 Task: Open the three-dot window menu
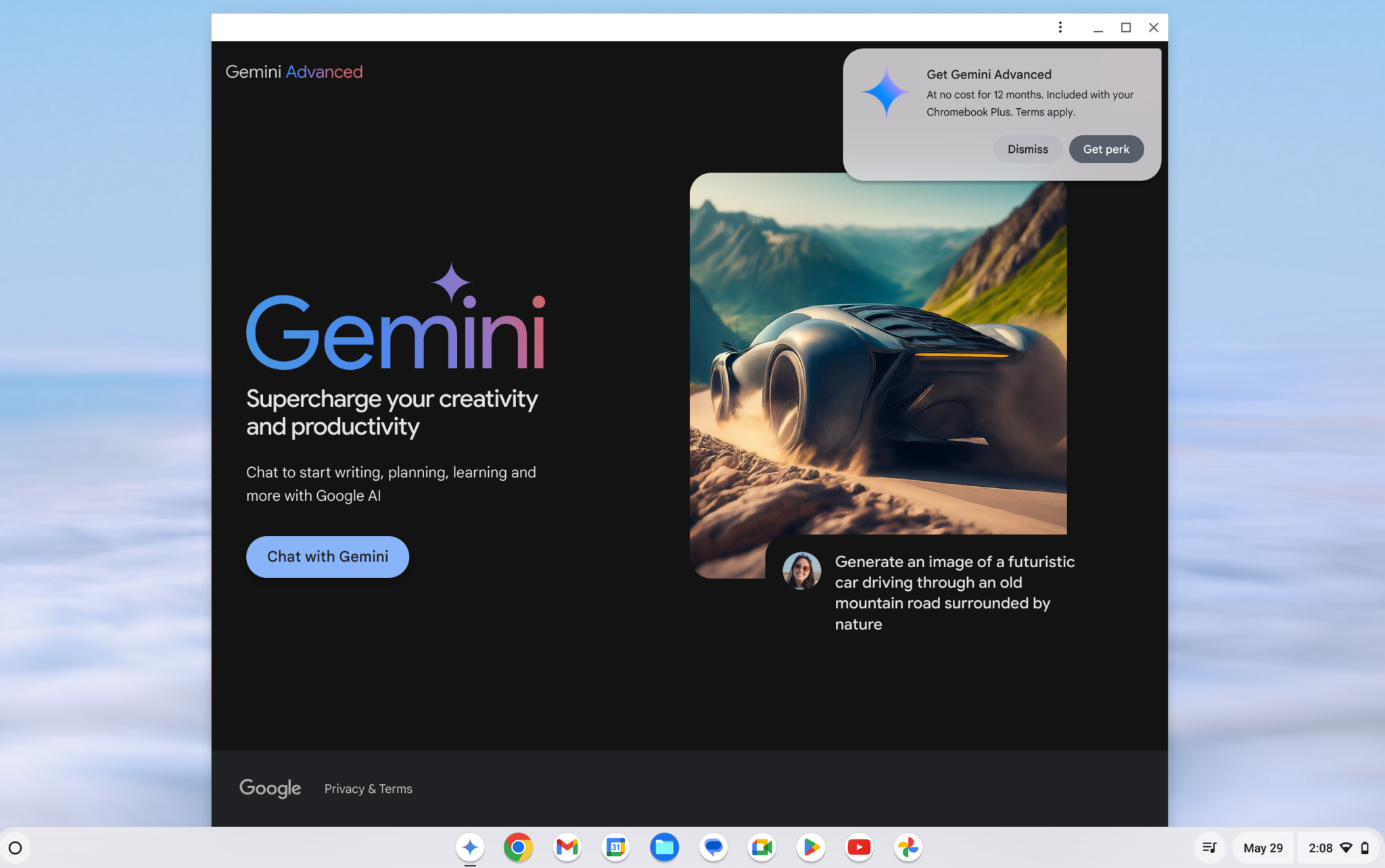pos(1060,27)
